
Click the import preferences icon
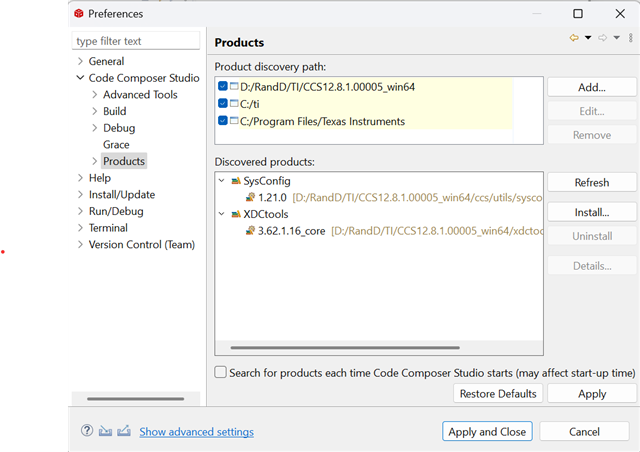pos(105,431)
